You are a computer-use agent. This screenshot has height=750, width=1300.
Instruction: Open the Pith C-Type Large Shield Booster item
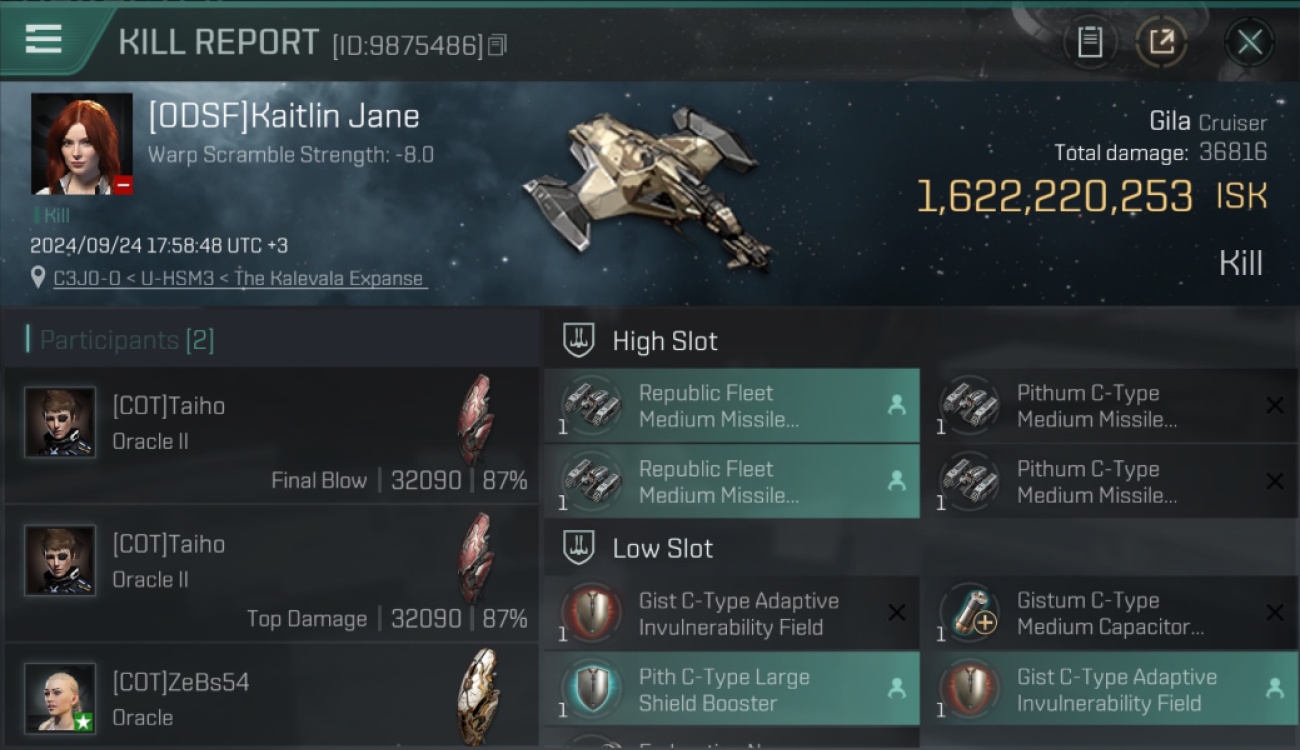pyautogui.click(x=732, y=689)
